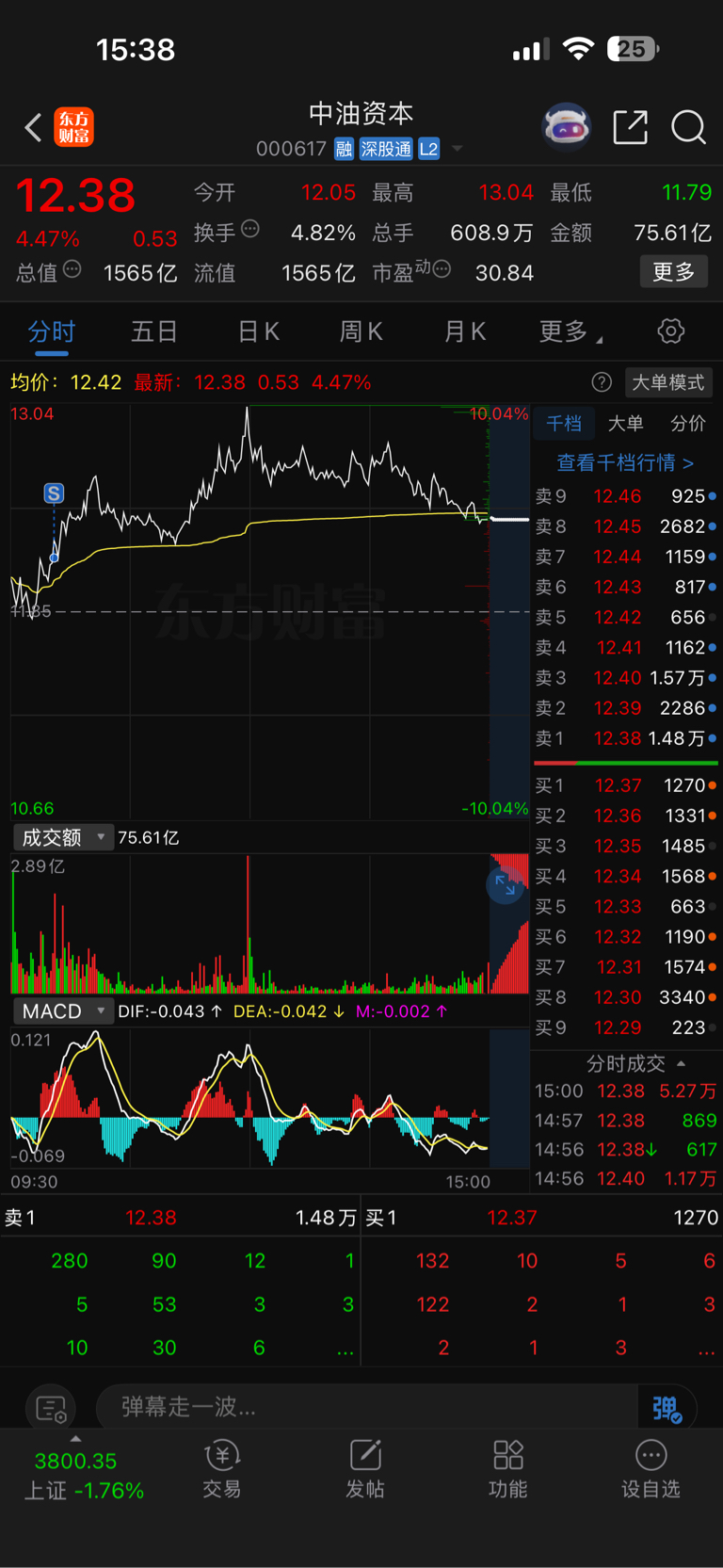Expand chart fullscreen arrows icon

point(506,884)
